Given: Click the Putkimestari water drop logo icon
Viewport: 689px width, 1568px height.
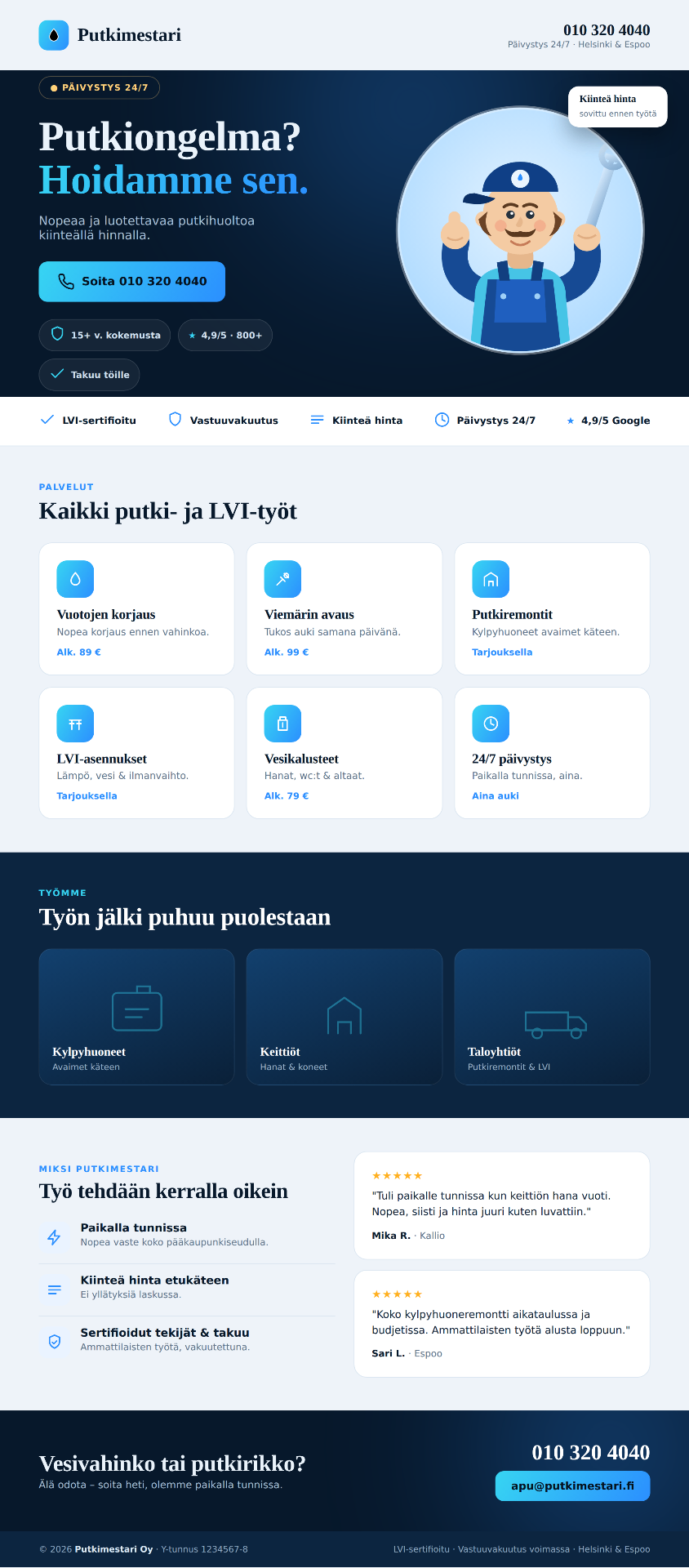Looking at the screenshot, I should tap(54, 35).
